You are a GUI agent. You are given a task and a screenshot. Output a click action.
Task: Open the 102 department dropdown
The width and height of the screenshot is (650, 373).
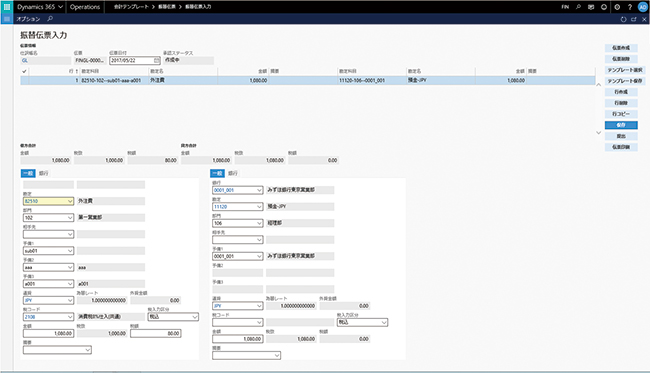[70, 218]
